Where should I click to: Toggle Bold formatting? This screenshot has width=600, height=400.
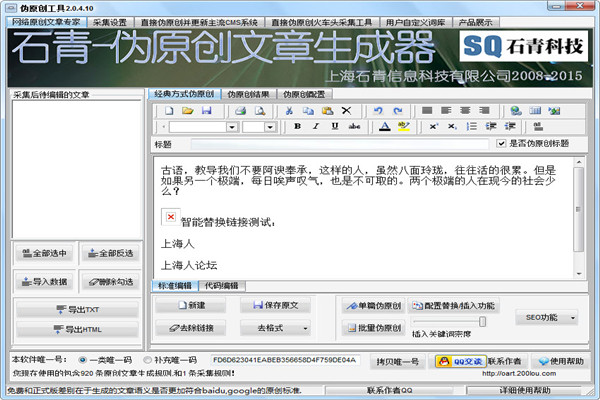pos(296,127)
